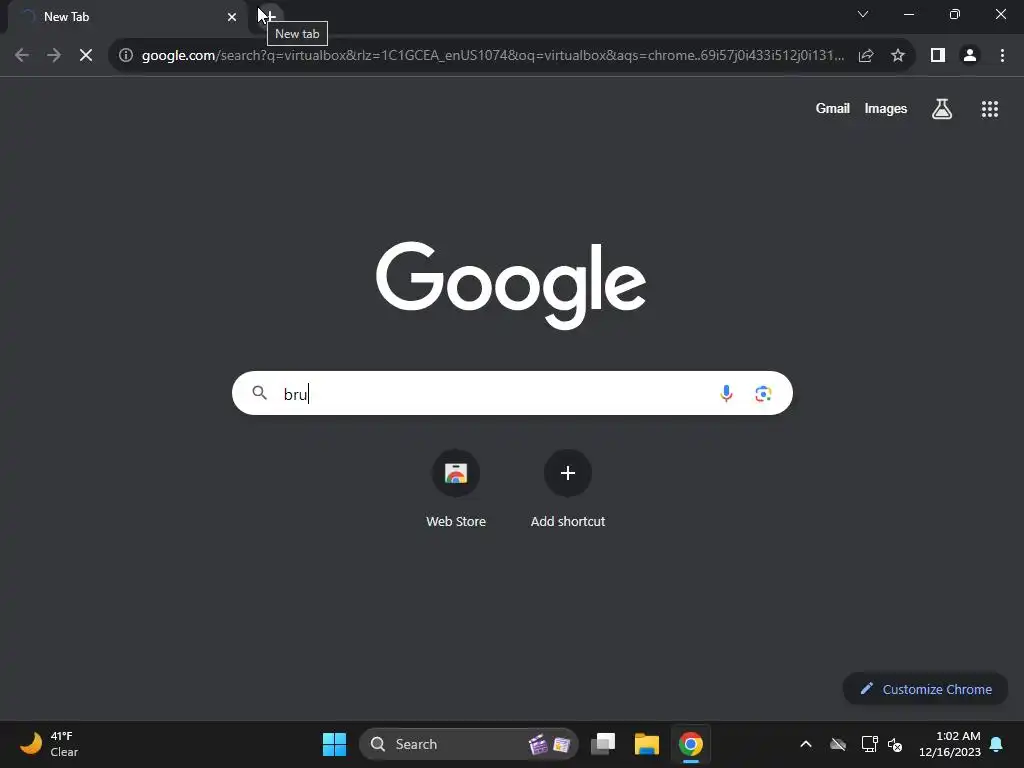The width and height of the screenshot is (1024, 768).
Task: Open the network status tray icon
Action: 869,744
